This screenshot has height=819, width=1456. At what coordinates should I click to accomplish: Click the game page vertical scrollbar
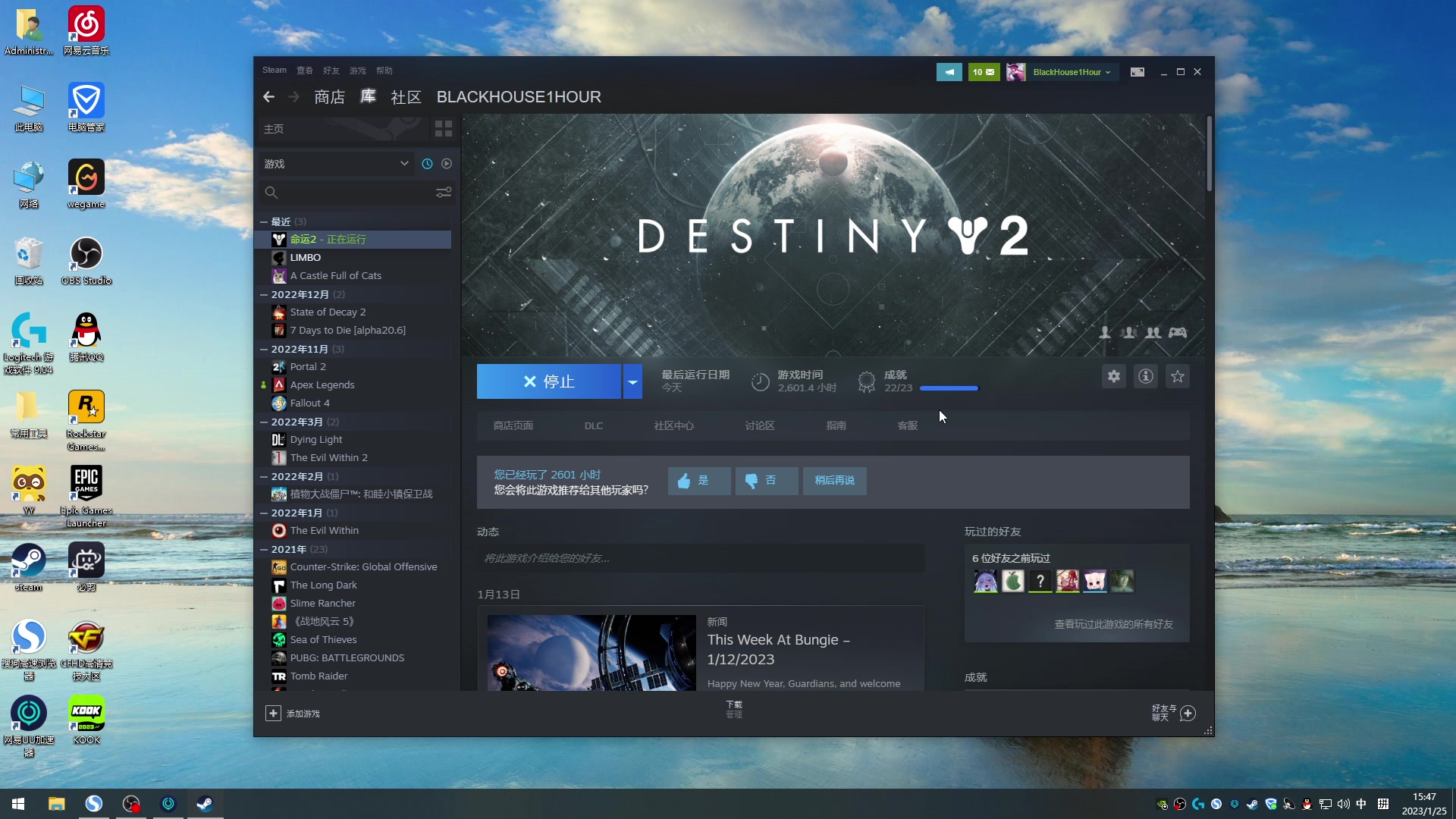(1209, 154)
